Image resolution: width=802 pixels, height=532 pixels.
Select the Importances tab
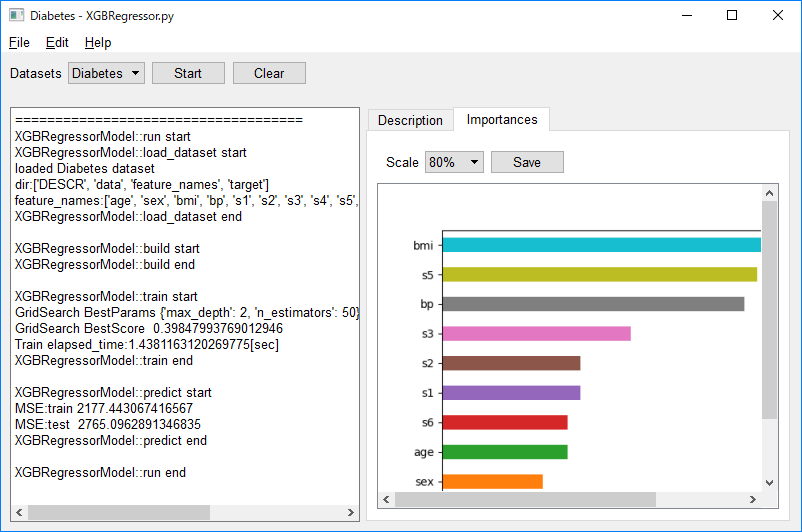point(502,119)
